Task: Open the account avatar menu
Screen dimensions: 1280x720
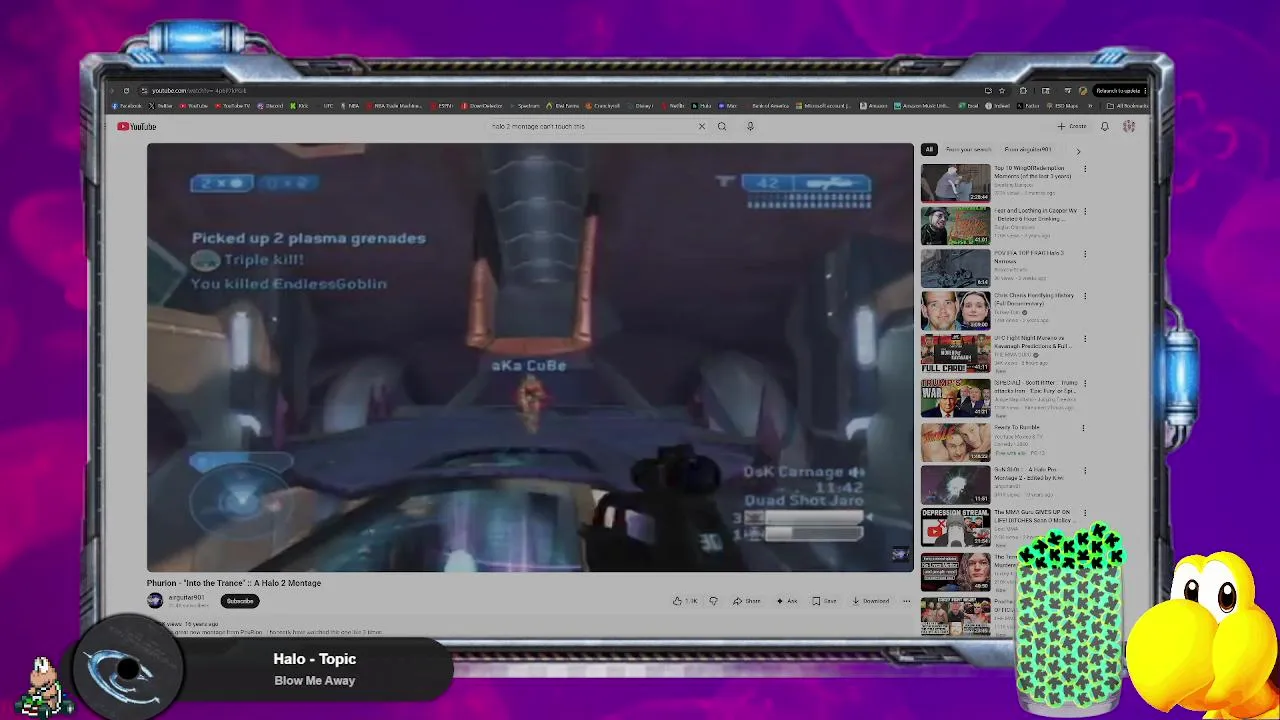Action: [x=1129, y=126]
